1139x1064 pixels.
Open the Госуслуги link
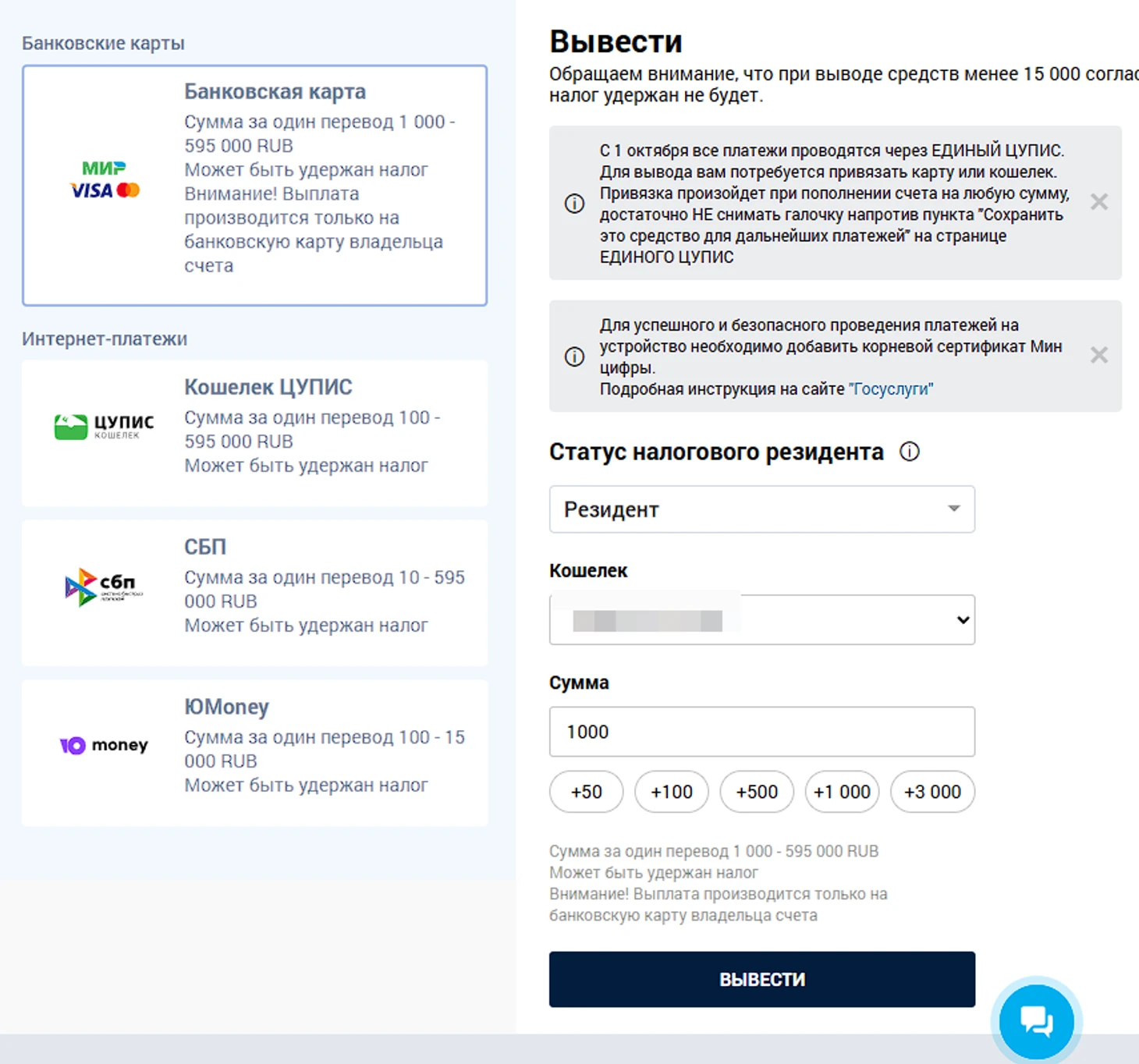(x=891, y=389)
